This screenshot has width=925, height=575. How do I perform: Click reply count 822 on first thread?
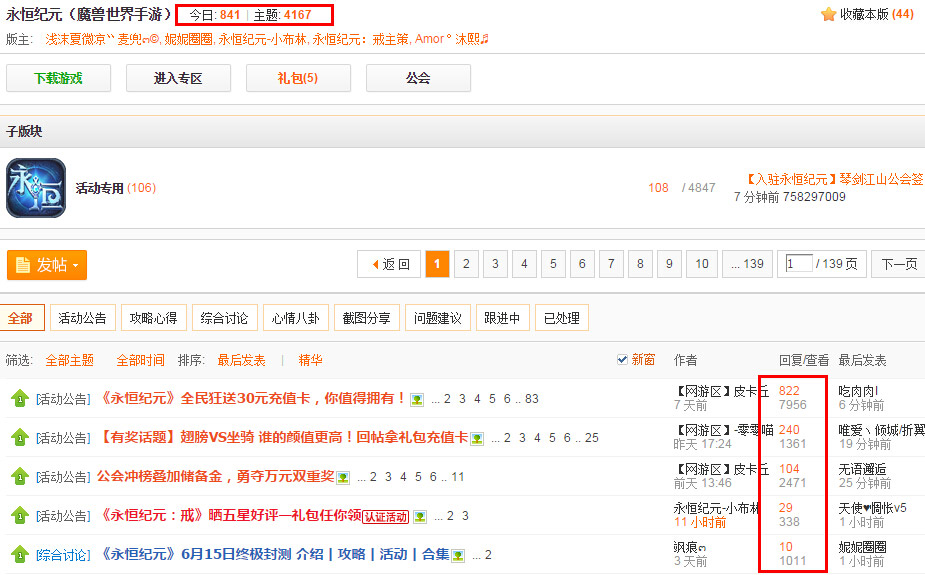tap(789, 390)
